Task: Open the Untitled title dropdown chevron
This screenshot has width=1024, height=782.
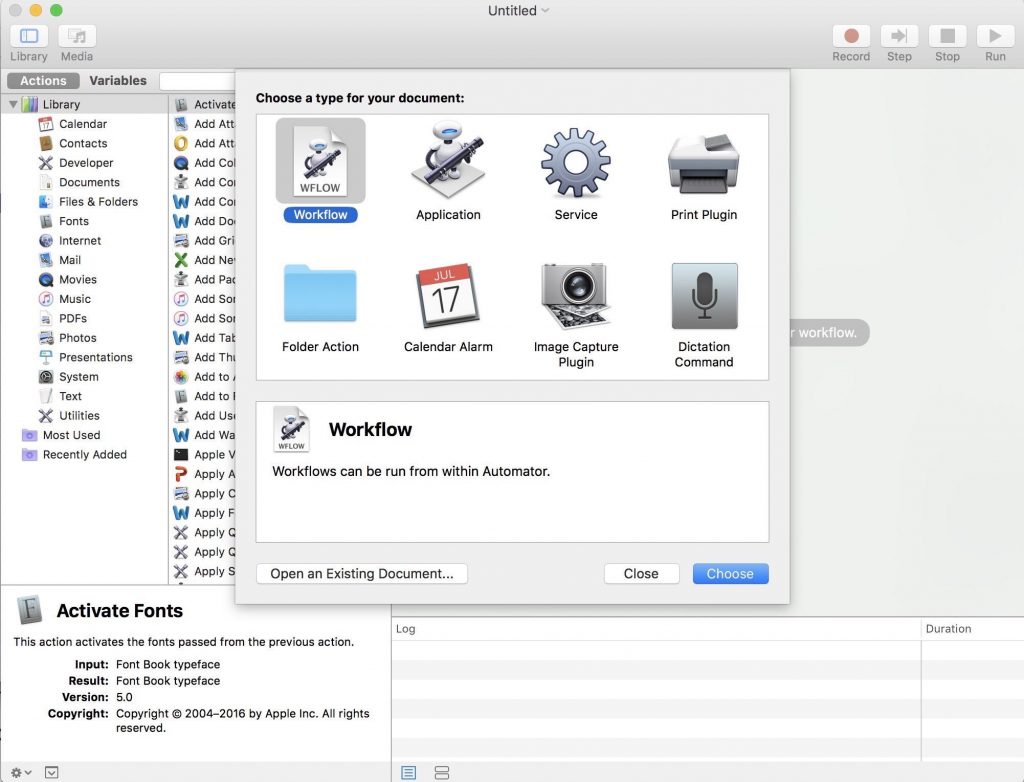Action: 546,10
